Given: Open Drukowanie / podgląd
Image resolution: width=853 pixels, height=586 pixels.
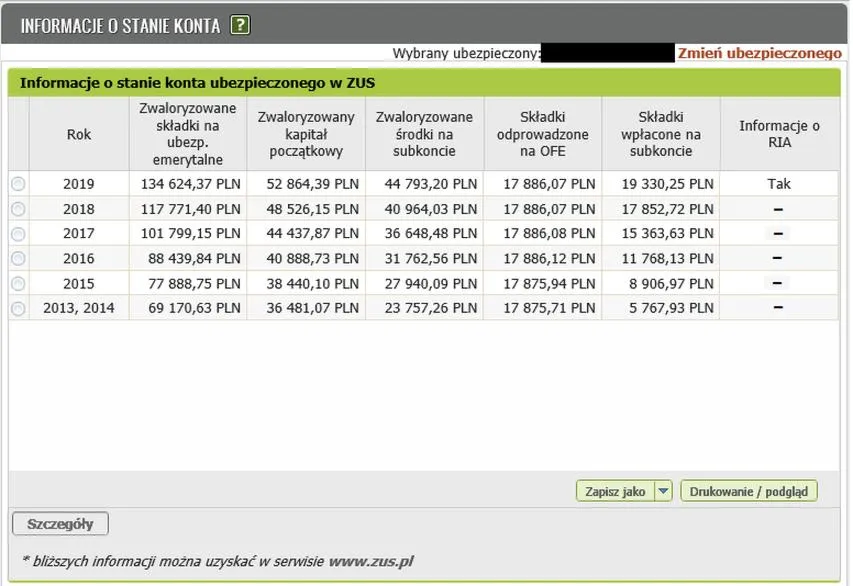Looking at the screenshot, I should pyautogui.click(x=749, y=491).
